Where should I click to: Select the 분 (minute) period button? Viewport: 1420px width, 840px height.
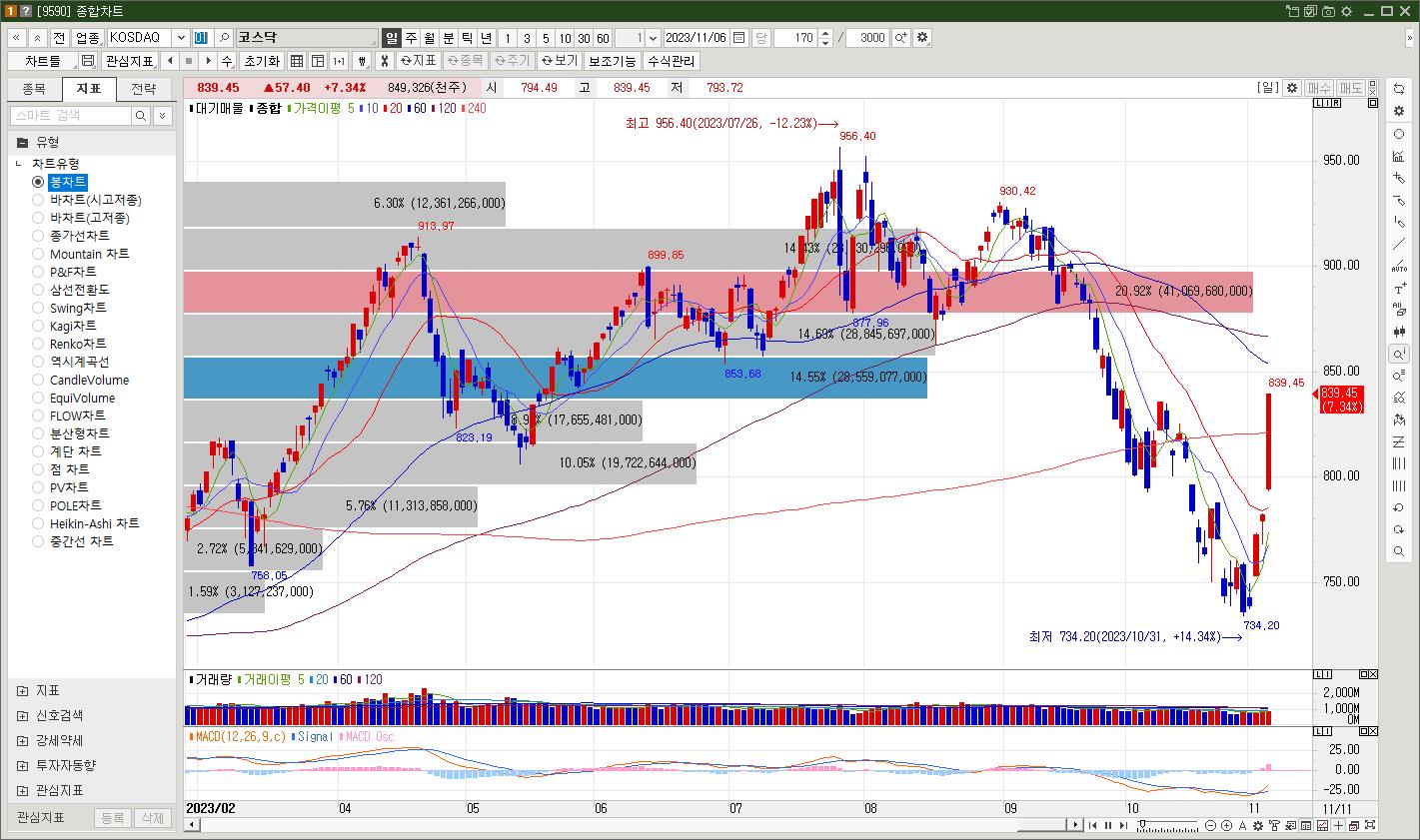click(449, 38)
